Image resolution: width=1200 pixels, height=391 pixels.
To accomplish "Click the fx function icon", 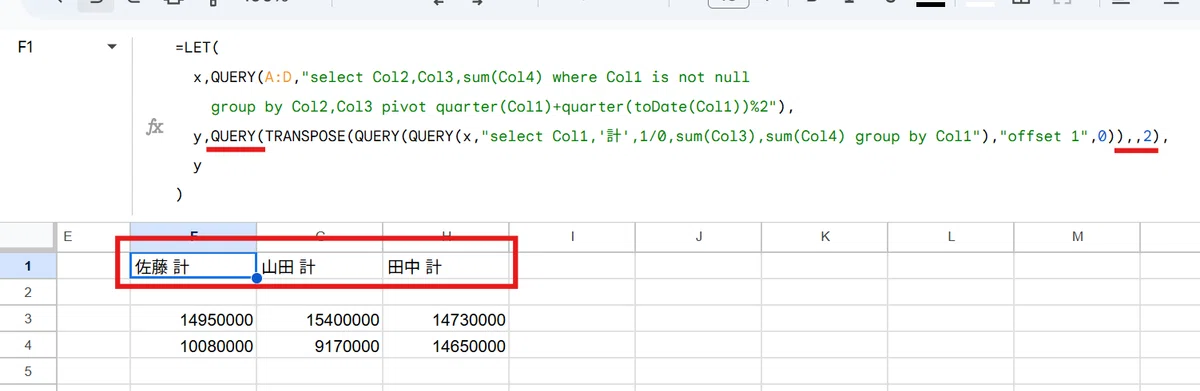I will click(155, 127).
